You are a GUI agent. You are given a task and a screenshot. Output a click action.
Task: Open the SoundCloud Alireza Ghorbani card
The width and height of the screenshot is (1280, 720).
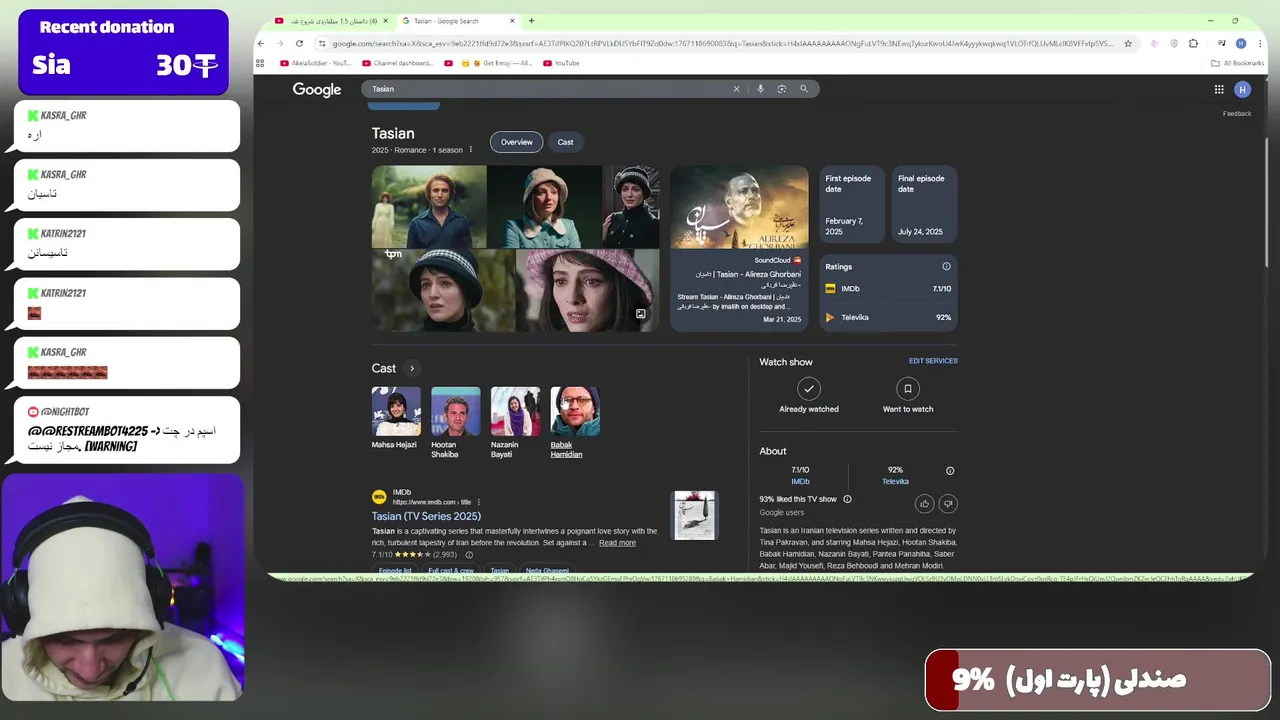[x=739, y=248]
